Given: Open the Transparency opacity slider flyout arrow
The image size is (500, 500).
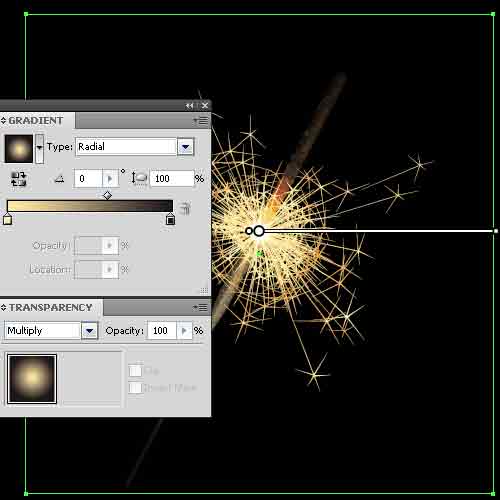Looking at the screenshot, I should [184, 331].
